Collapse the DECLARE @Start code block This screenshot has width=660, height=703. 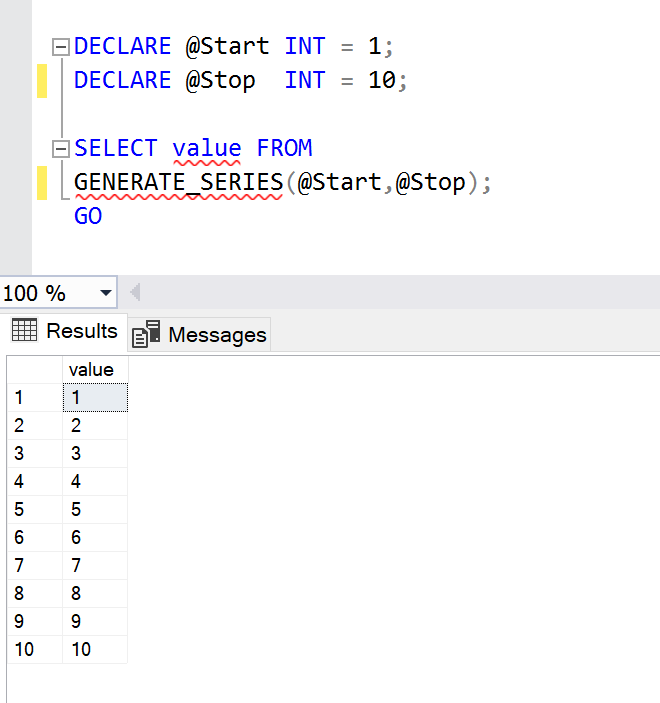tap(60, 47)
